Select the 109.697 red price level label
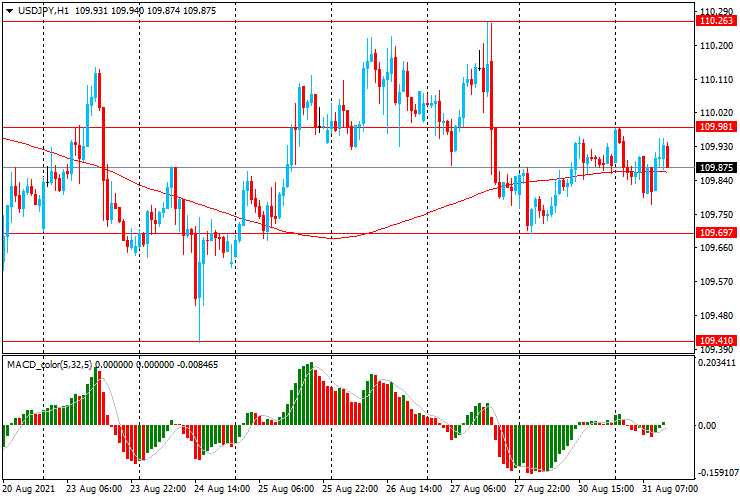Screen dimensions: 740x500 tap(716, 232)
